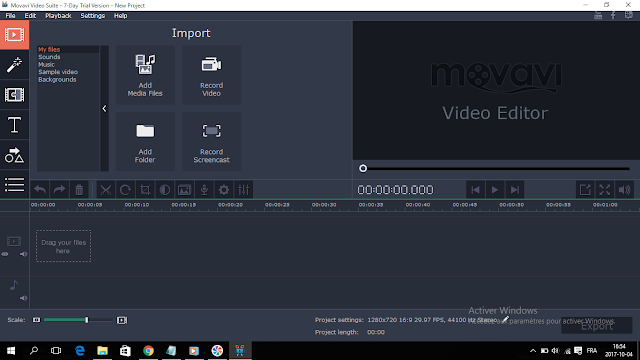Viewport: 640px width, 360px height.
Task: Click the preview seek bar handle
Action: click(x=363, y=168)
